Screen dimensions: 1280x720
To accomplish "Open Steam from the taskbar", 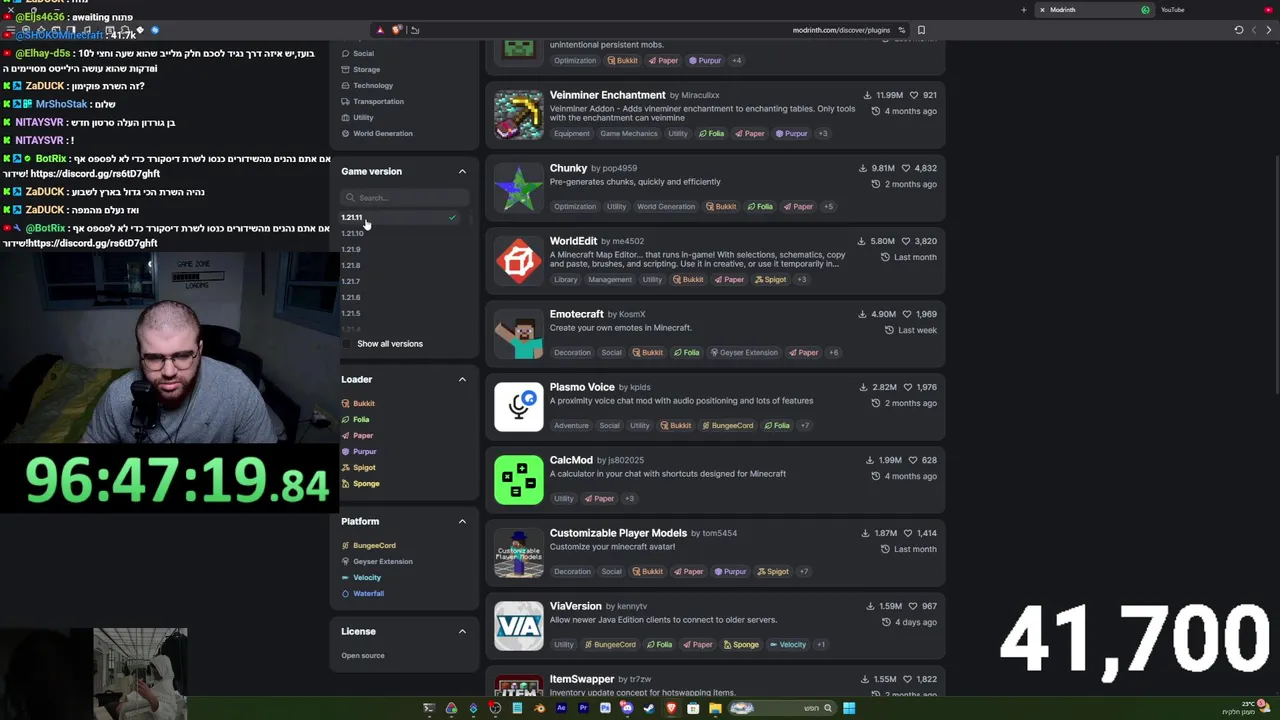I will click(x=649, y=708).
